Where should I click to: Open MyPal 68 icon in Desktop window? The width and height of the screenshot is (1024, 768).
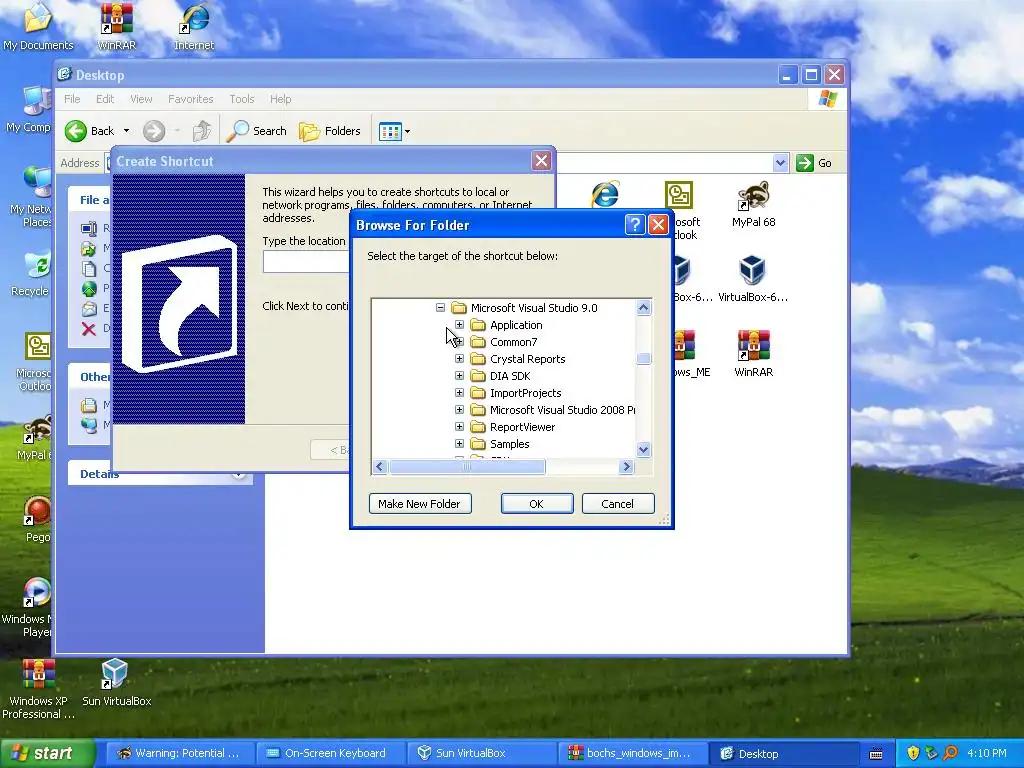click(753, 204)
